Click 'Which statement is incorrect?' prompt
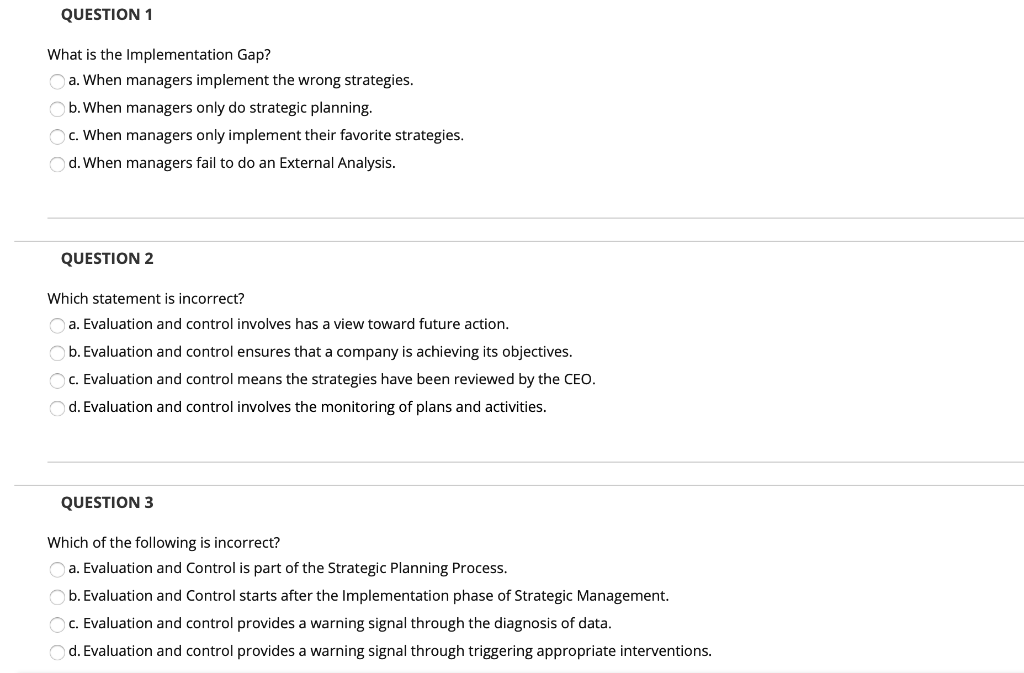 point(146,299)
